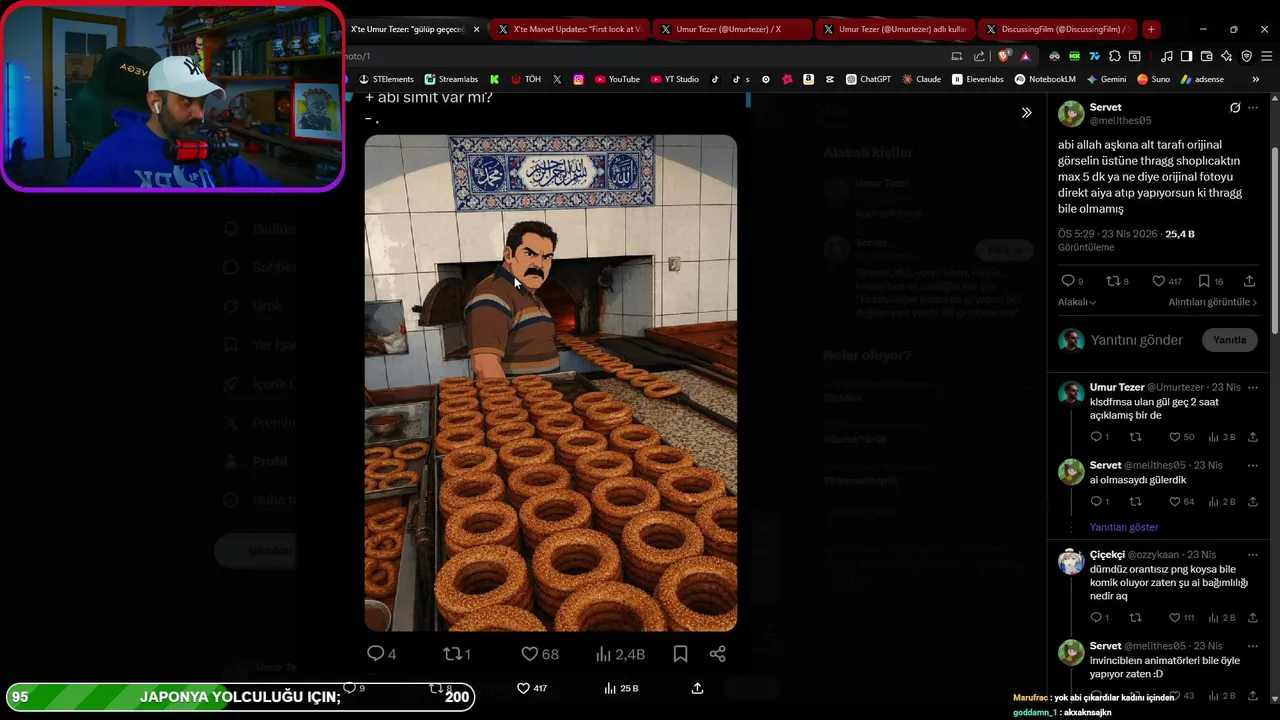Screen dimensions: 1280x720
Task: Share Servet's main tweet in the sidebar
Action: pyautogui.click(x=1249, y=282)
